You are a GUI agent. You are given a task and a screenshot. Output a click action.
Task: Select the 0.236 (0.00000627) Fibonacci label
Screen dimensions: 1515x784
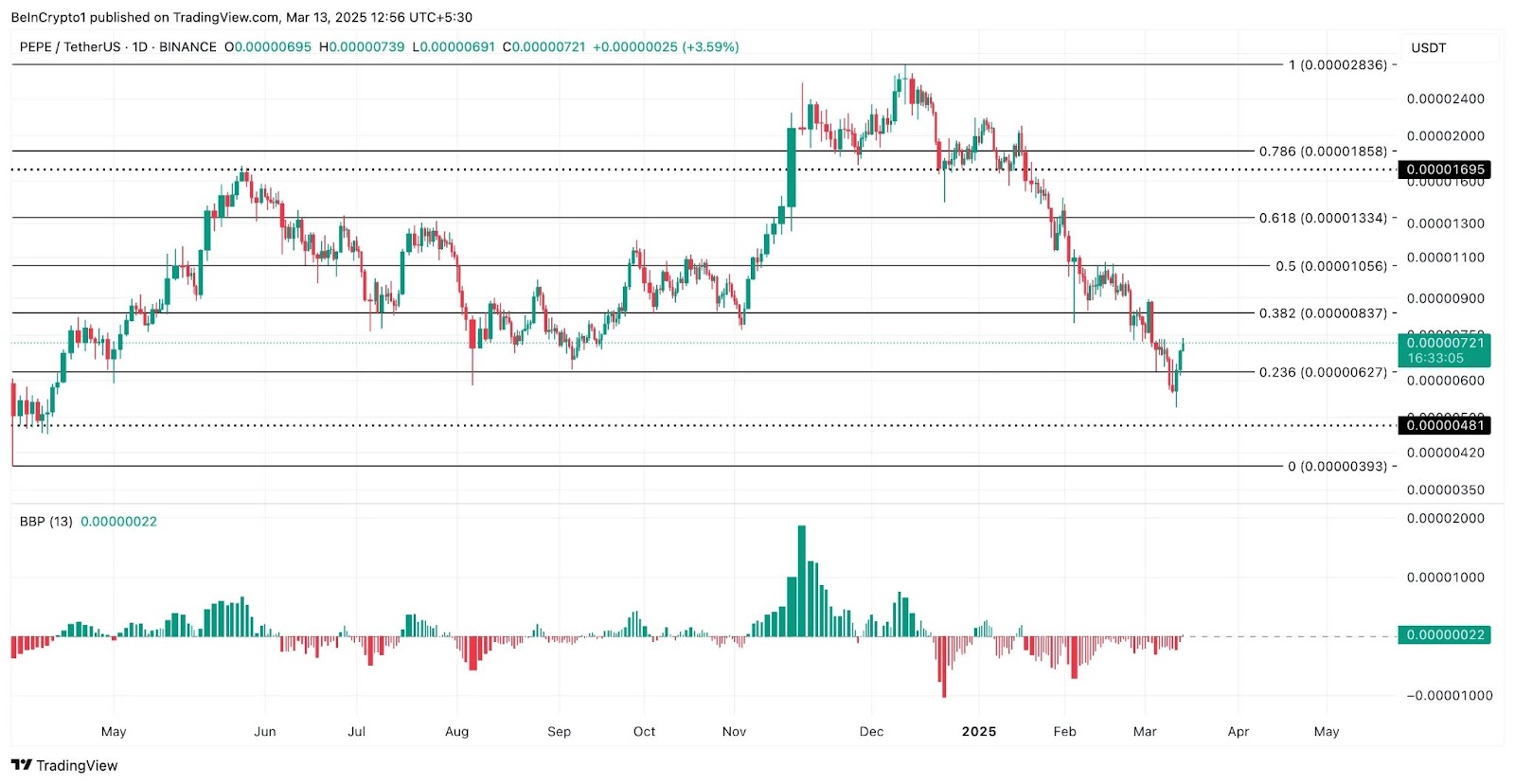coord(1323,372)
